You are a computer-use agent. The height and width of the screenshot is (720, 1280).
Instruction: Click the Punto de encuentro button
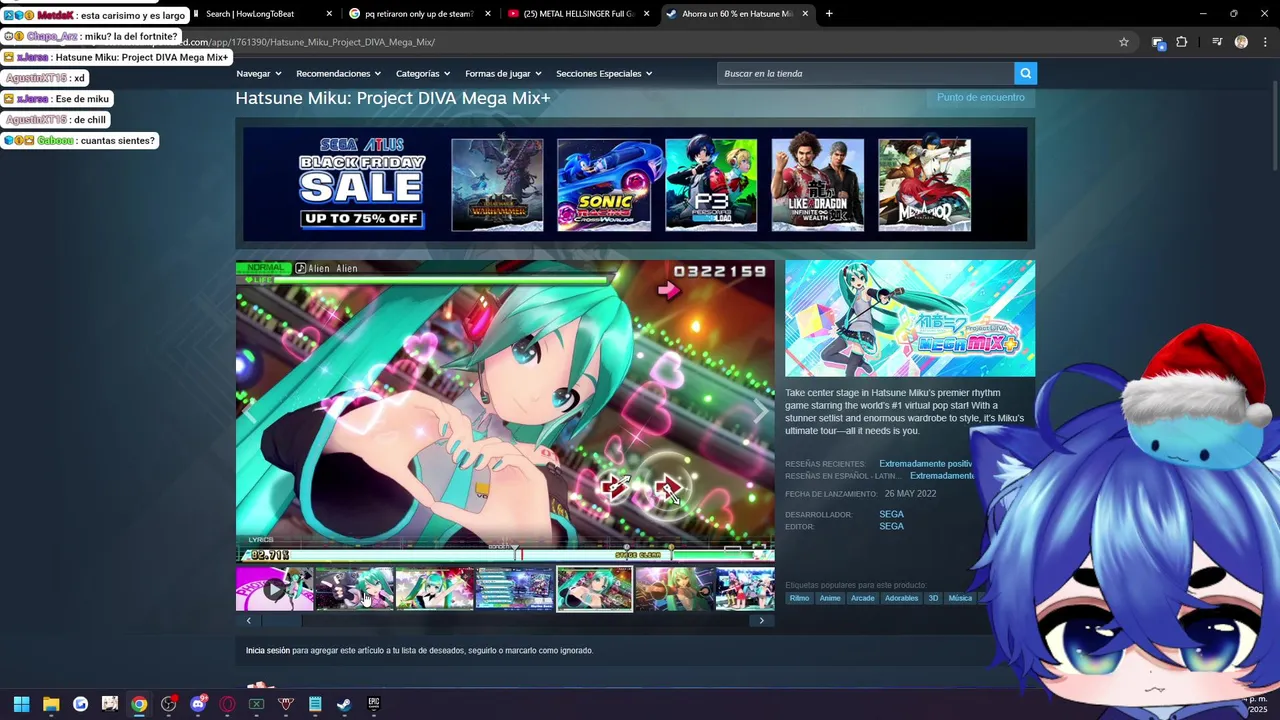(x=980, y=97)
